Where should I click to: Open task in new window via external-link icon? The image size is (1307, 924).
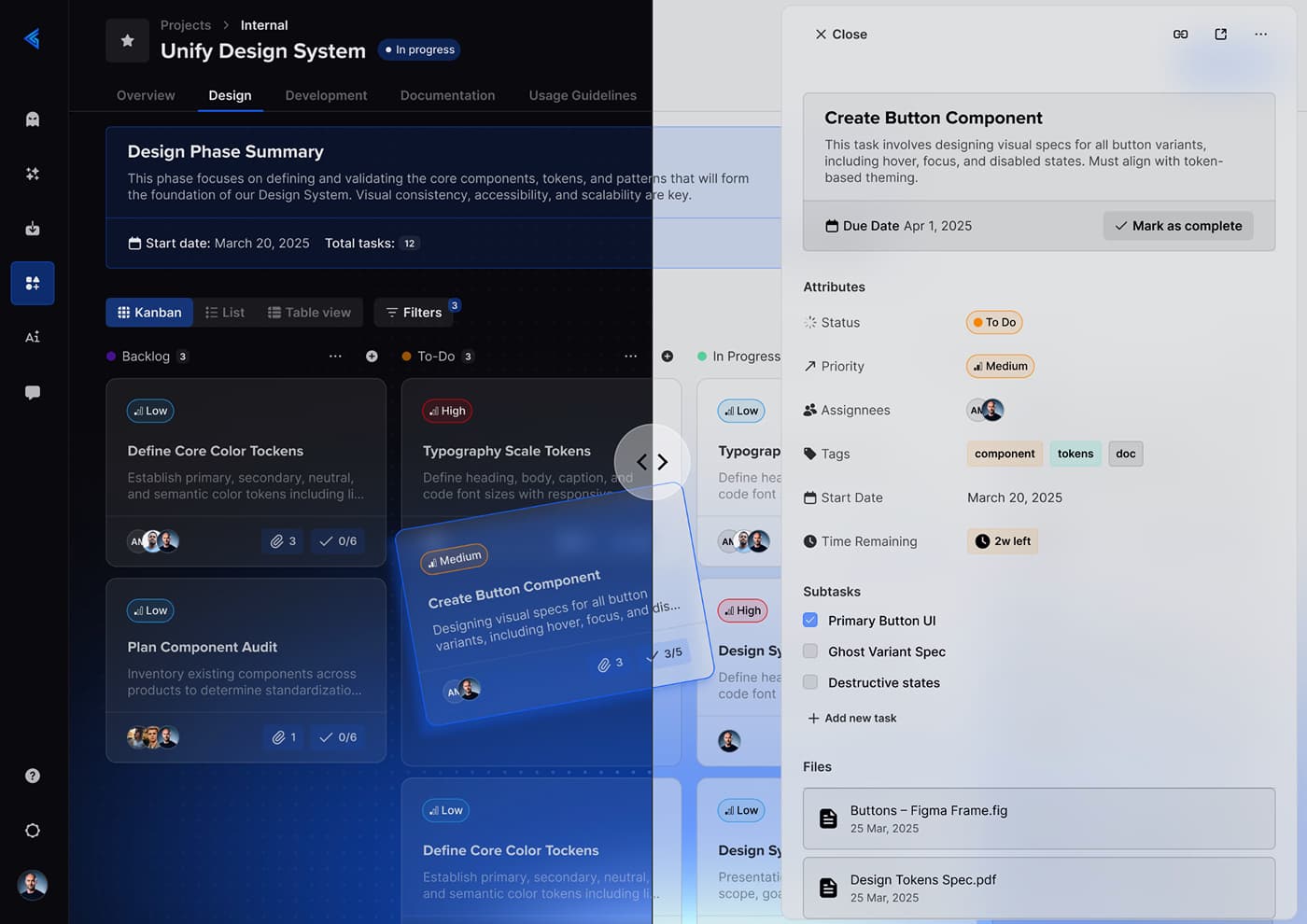click(1220, 34)
